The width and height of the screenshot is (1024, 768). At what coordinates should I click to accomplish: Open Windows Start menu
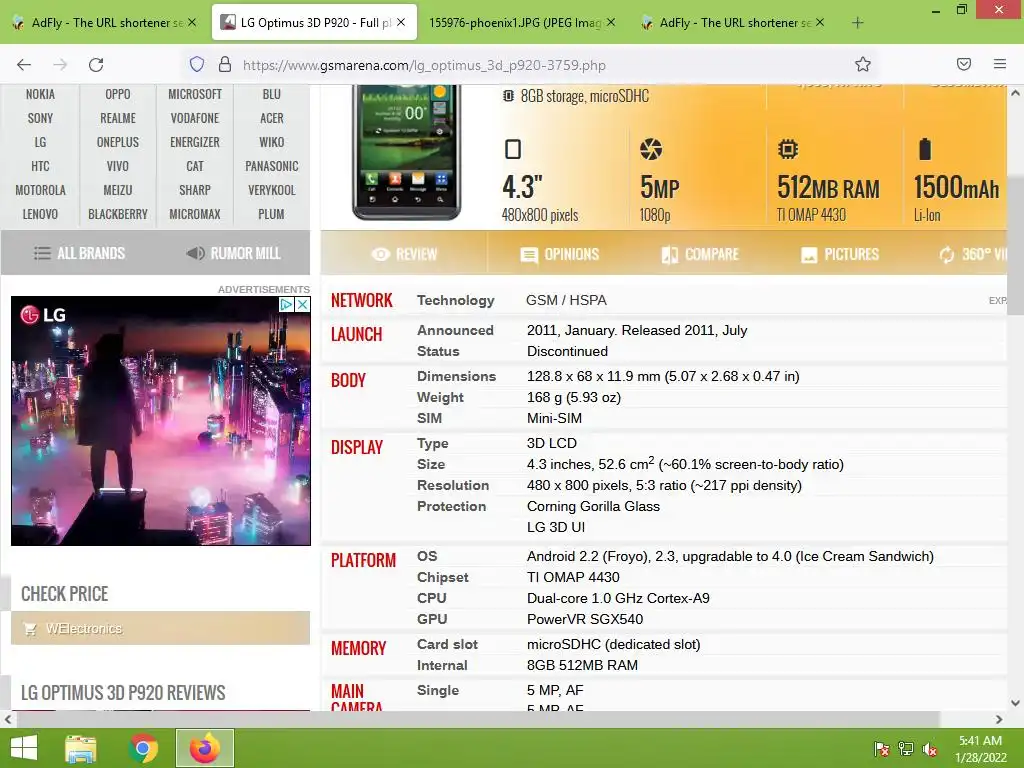click(24, 748)
